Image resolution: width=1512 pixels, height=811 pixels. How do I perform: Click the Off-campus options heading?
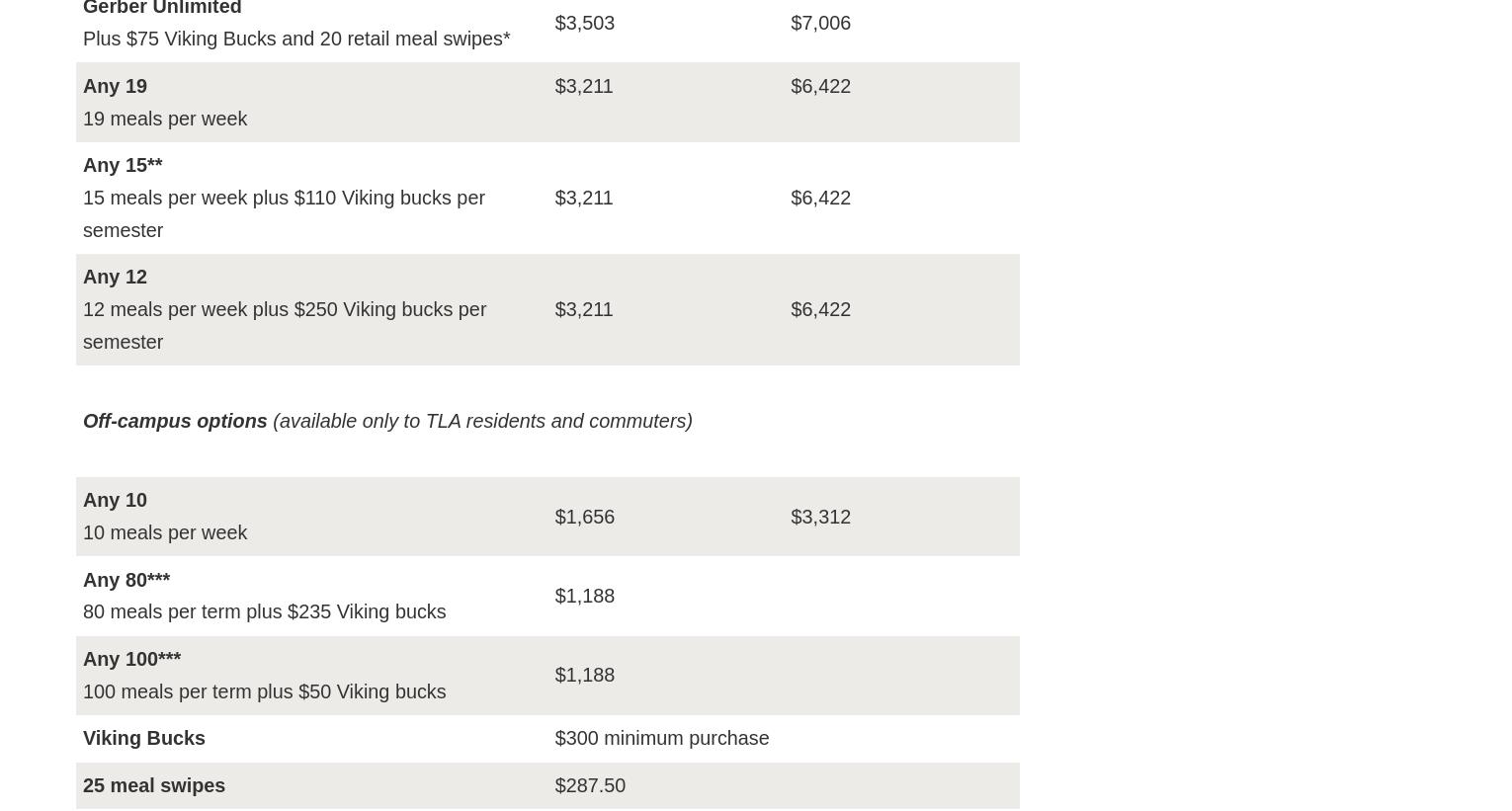coord(175,421)
